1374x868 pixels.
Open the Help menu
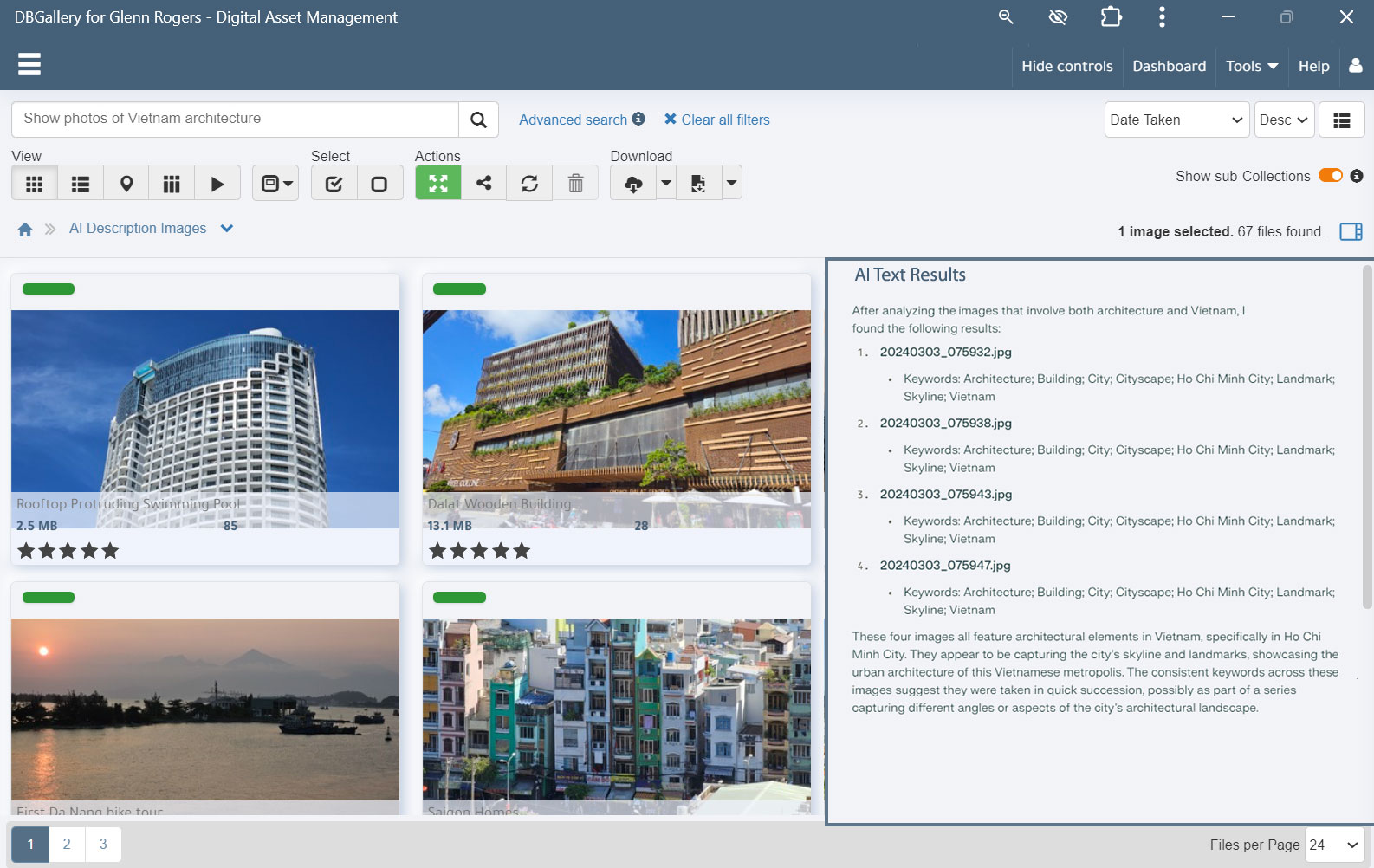pos(1313,66)
